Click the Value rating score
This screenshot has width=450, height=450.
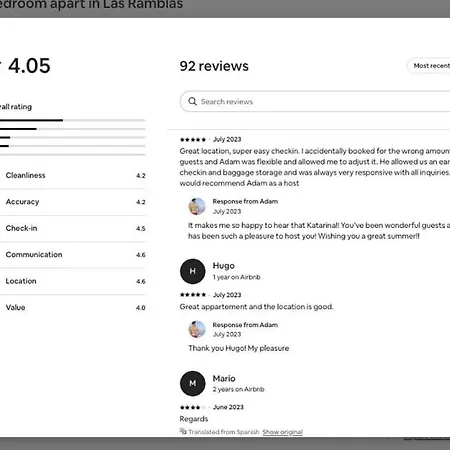pyautogui.click(x=141, y=308)
